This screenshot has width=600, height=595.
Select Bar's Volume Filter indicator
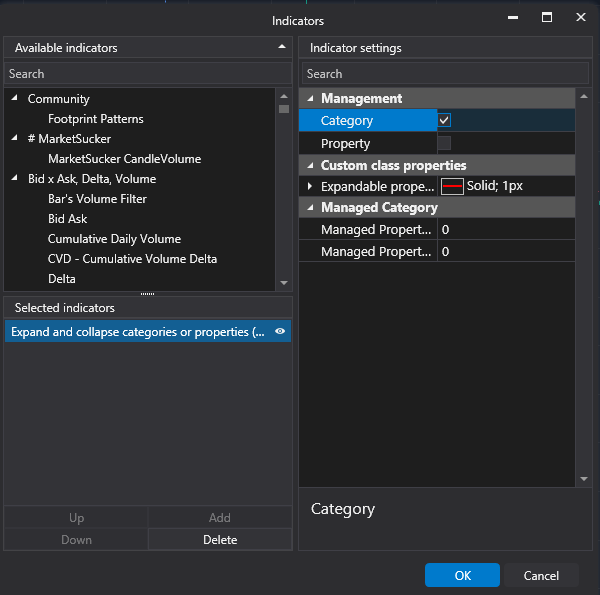point(97,199)
